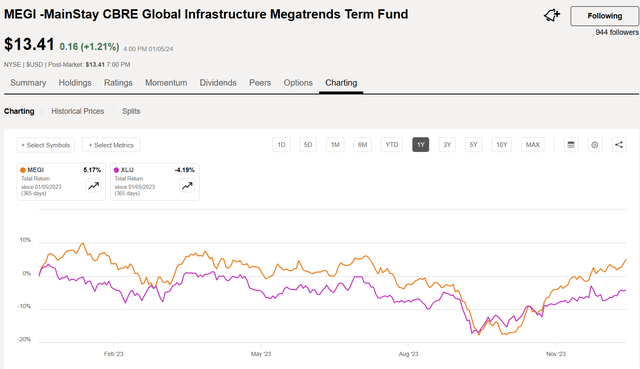Click the XLU trend arrow icon

point(187,186)
